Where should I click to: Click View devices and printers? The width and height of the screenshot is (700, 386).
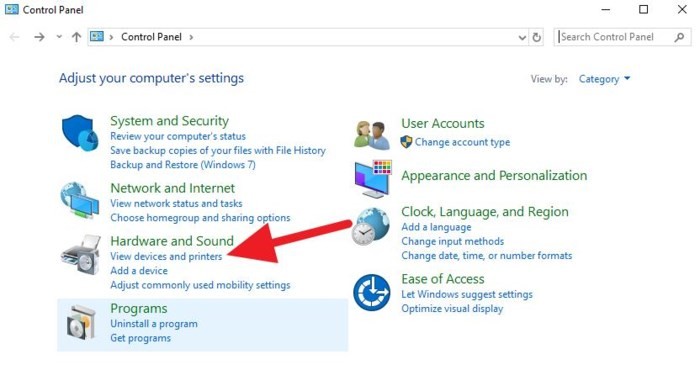(166, 257)
